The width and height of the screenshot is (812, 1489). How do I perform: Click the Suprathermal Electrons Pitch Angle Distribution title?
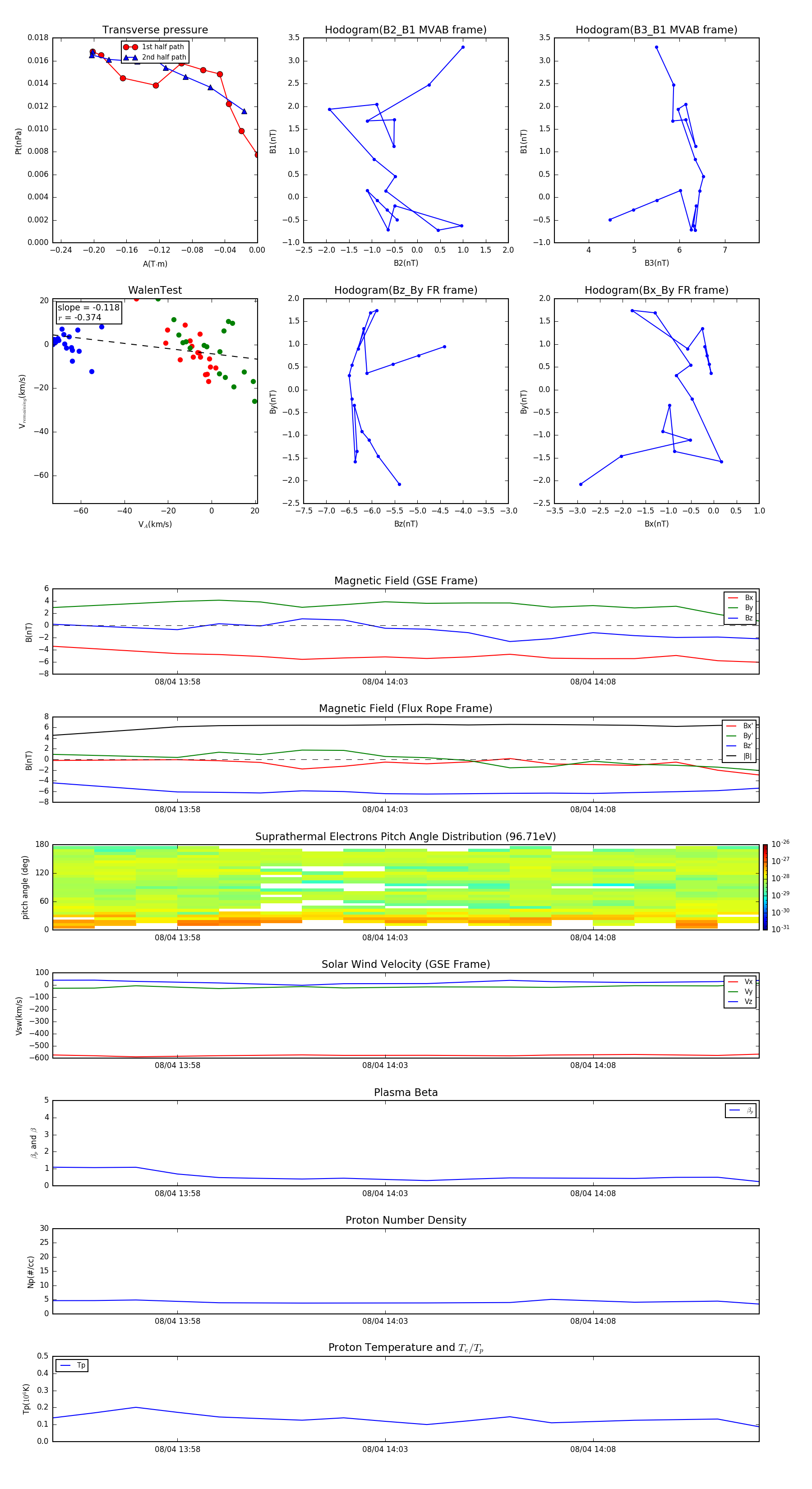(x=406, y=837)
